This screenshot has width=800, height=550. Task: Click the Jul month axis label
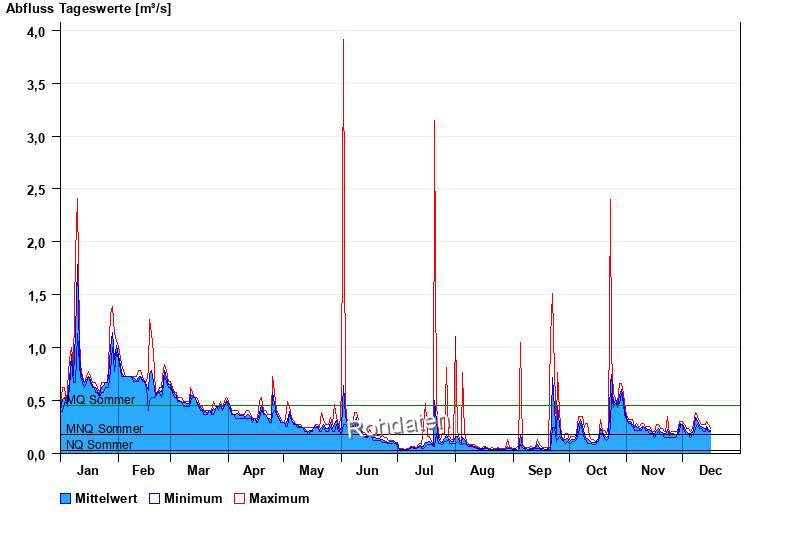pyautogui.click(x=424, y=470)
